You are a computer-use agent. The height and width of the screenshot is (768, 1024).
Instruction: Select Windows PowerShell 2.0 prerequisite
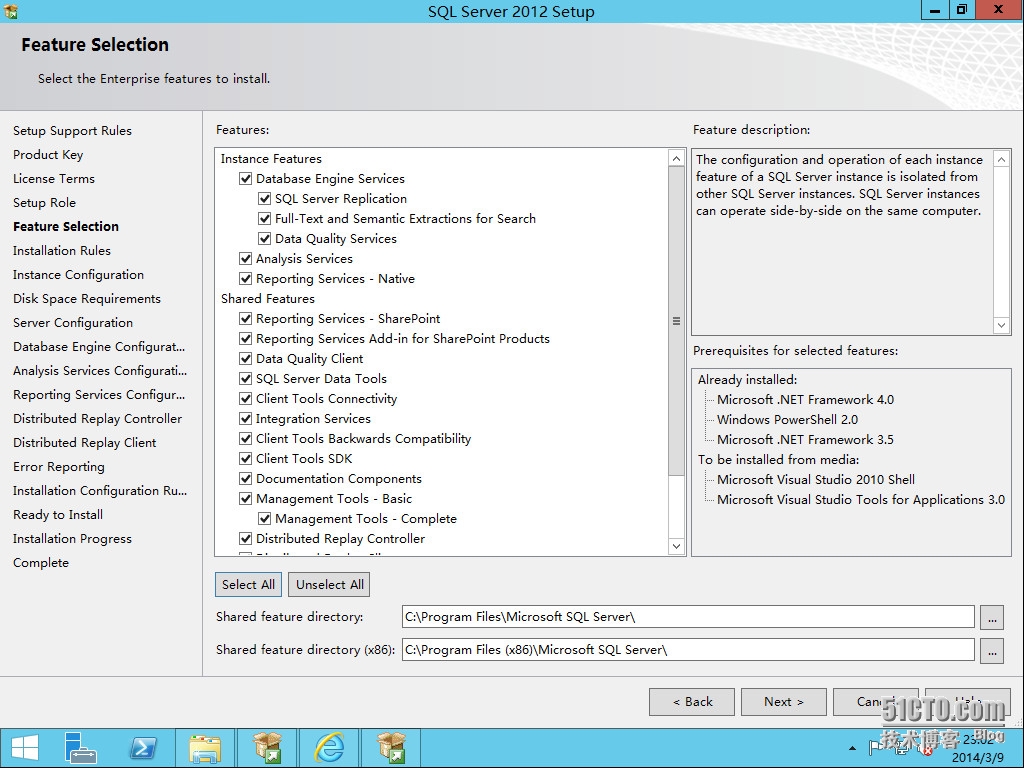788,420
